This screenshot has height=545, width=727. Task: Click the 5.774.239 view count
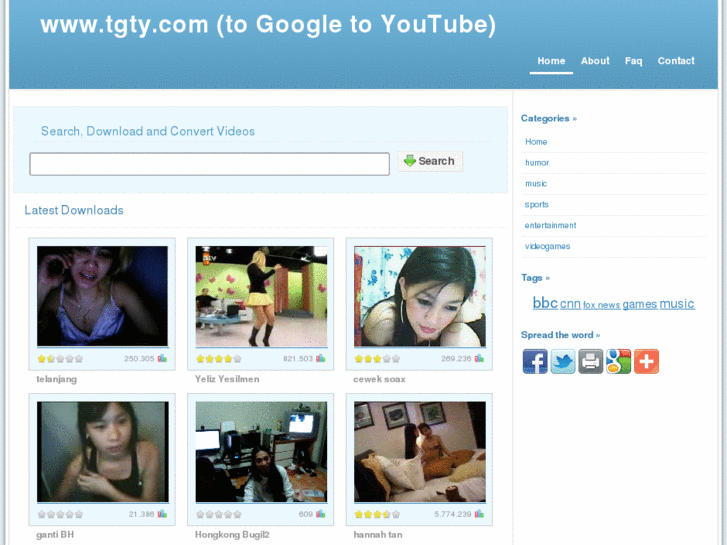pos(453,514)
